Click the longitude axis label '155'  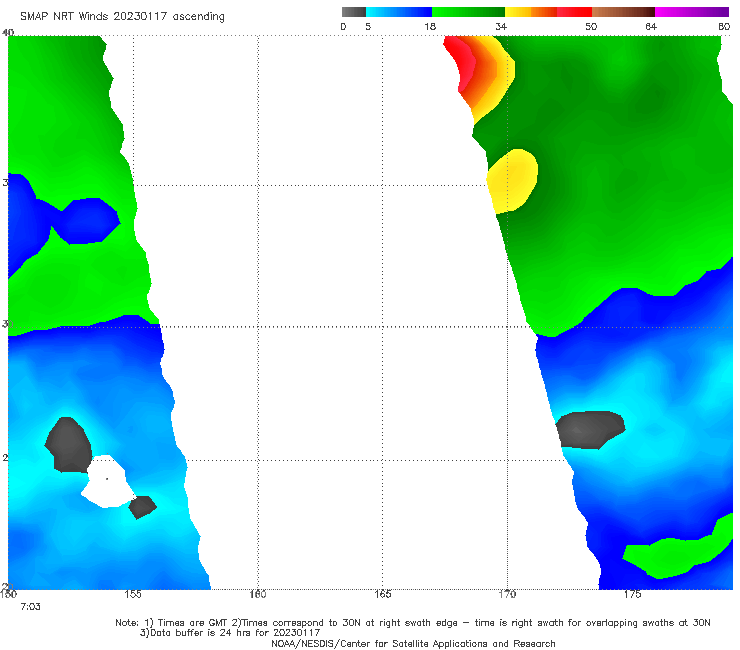pos(133,594)
